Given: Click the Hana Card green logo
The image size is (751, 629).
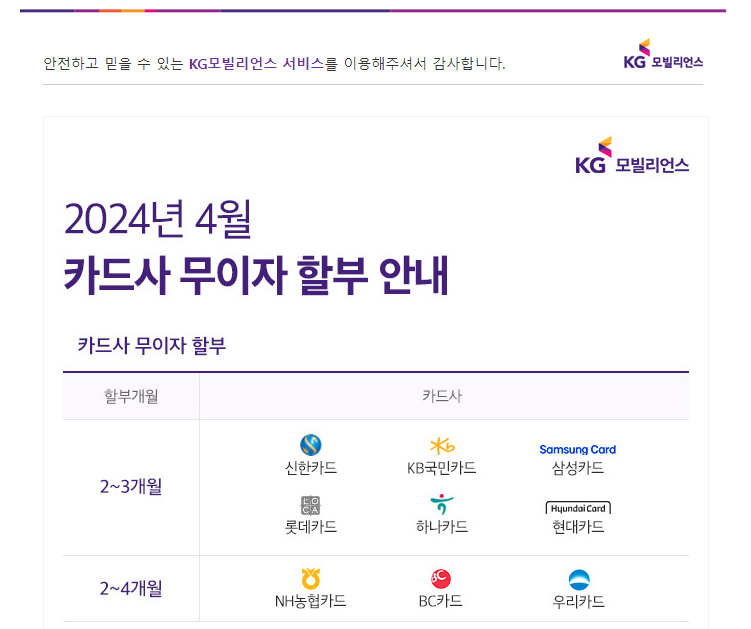Looking at the screenshot, I should pyautogui.click(x=442, y=504).
